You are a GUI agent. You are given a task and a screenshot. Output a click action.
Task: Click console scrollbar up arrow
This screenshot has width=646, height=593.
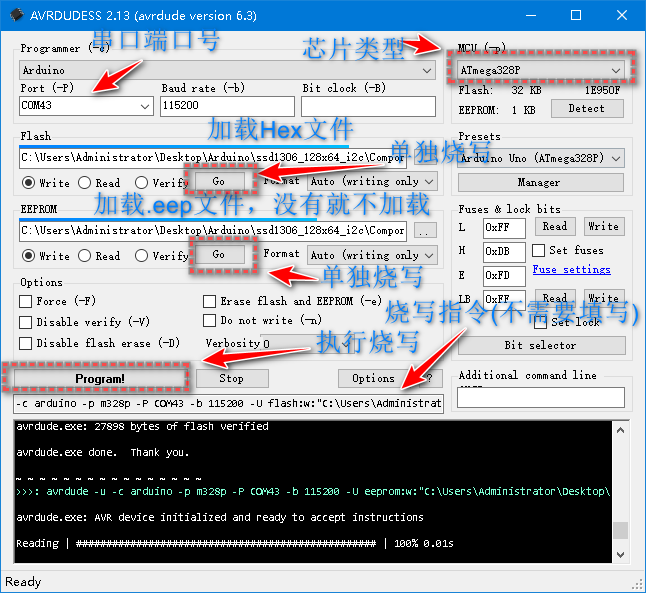[x=620, y=430]
